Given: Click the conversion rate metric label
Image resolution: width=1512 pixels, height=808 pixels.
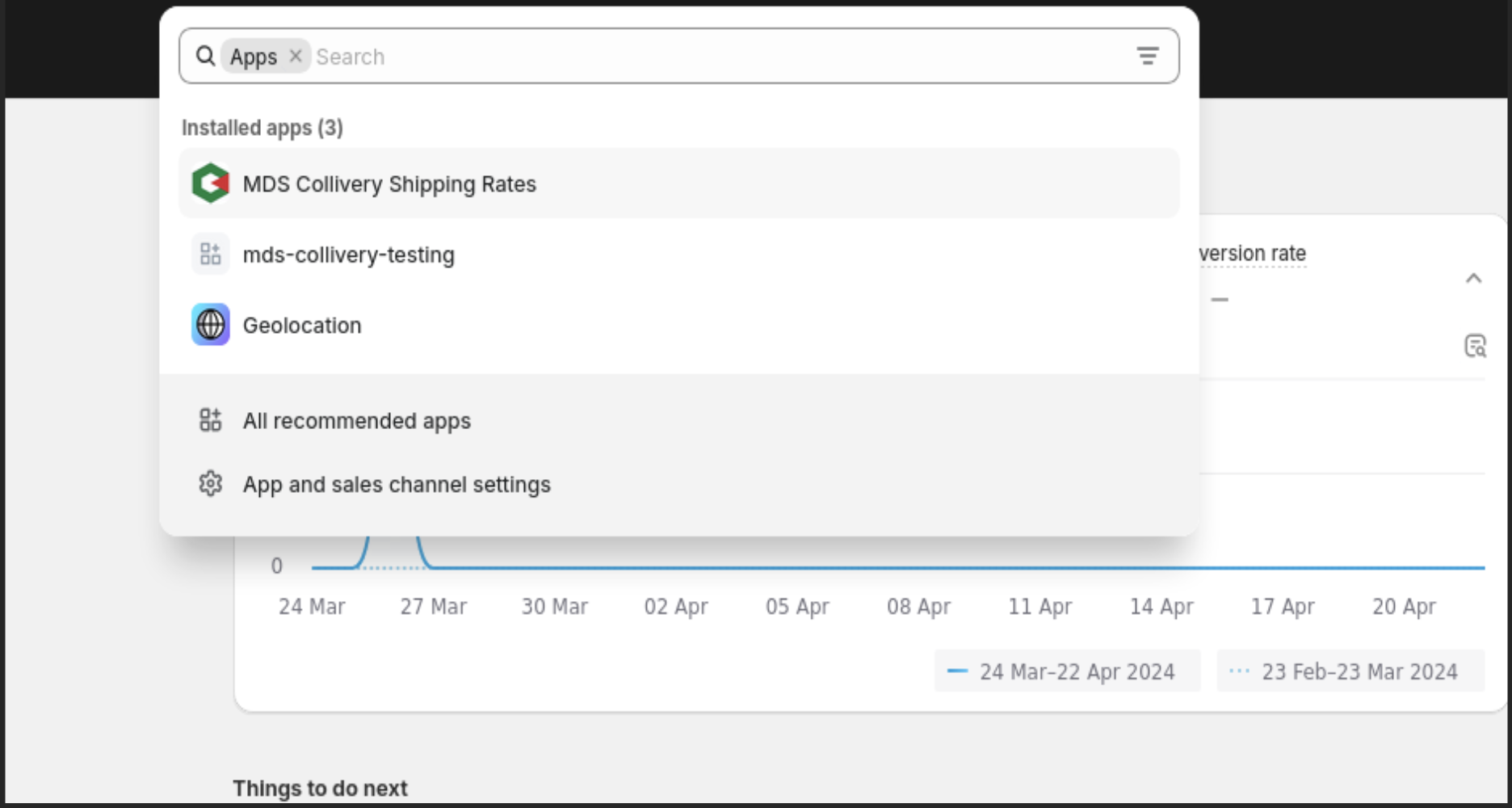Looking at the screenshot, I should click(x=1253, y=254).
